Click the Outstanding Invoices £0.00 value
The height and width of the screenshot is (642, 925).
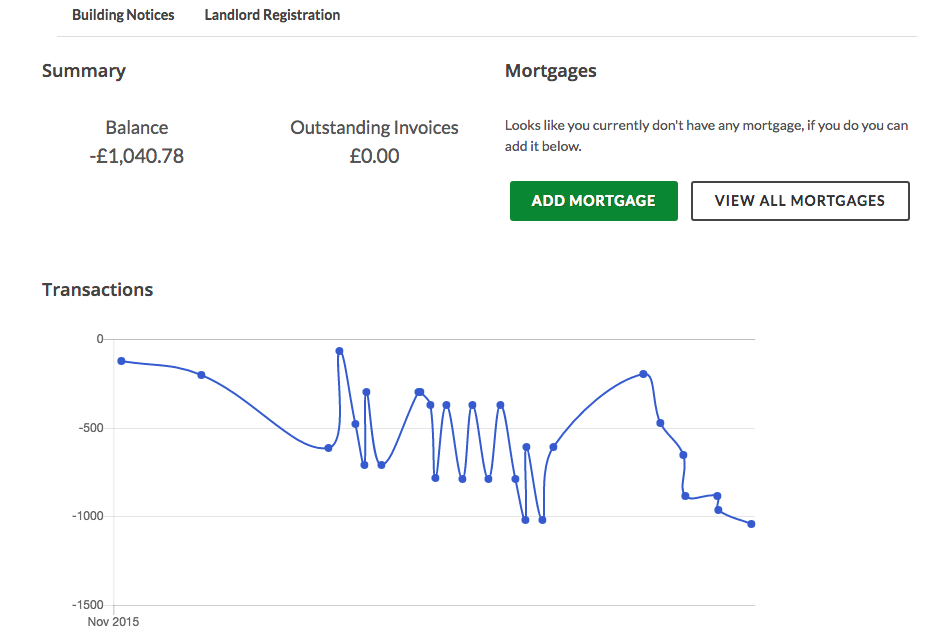[374, 156]
